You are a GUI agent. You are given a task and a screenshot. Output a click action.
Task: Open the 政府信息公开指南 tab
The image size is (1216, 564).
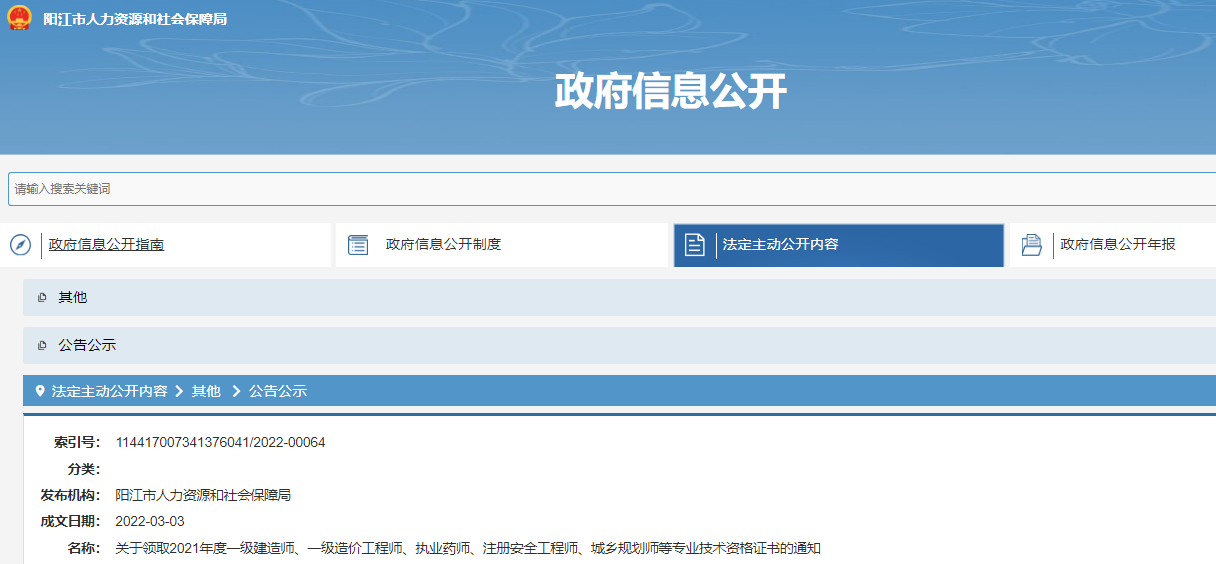coord(106,245)
